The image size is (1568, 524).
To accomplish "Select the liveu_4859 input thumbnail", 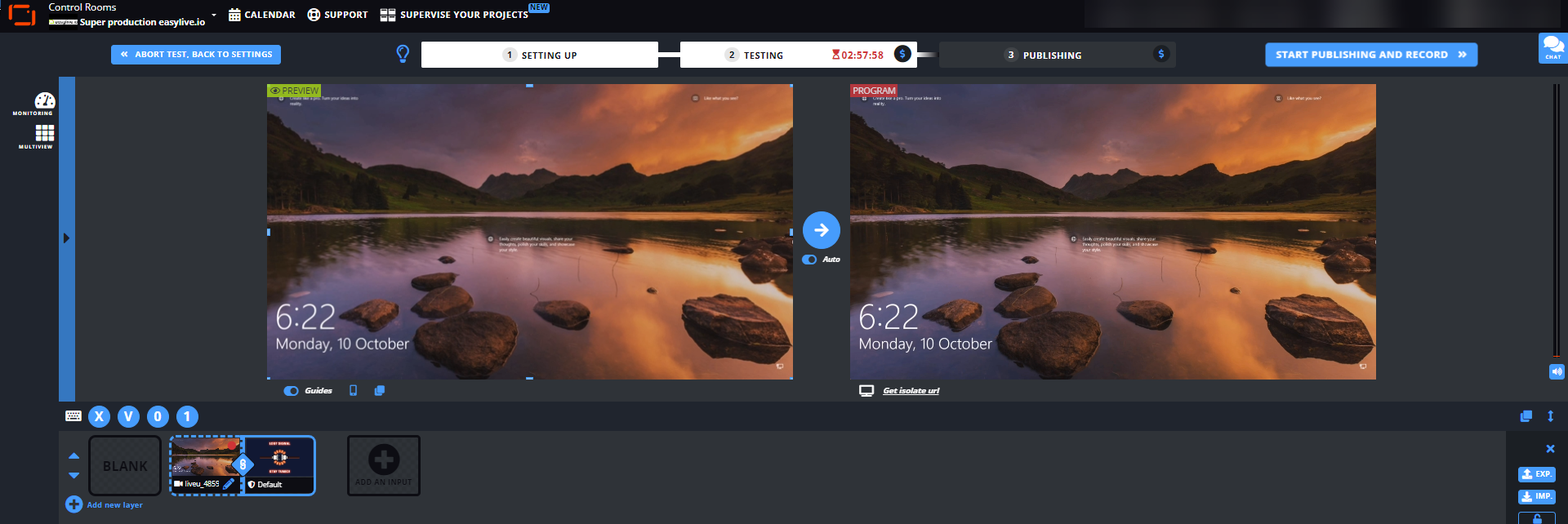I will coord(206,457).
